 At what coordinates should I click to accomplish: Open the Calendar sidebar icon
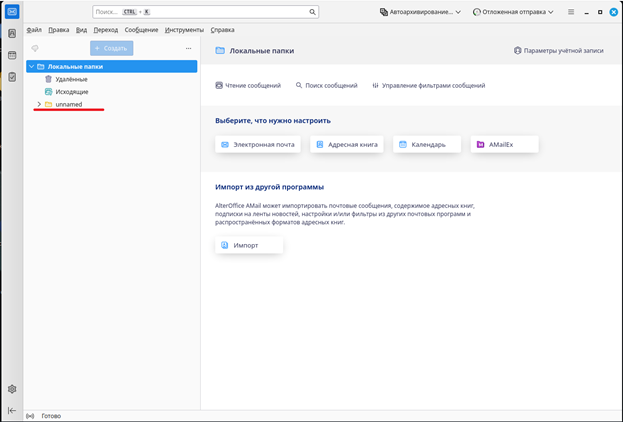(x=12, y=55)
